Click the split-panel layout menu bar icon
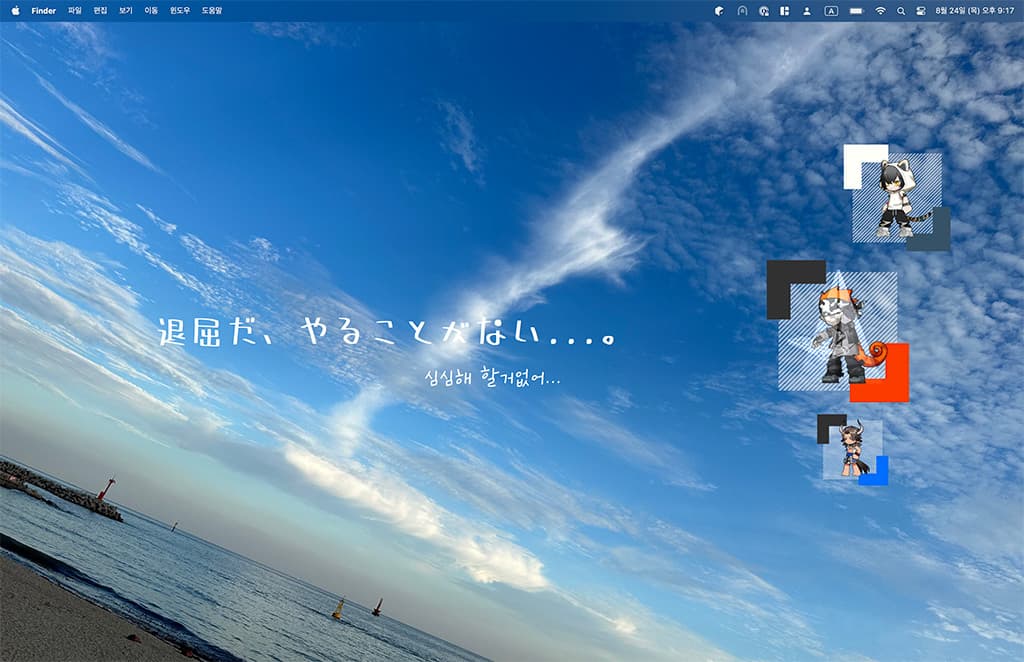 point(785,10)
